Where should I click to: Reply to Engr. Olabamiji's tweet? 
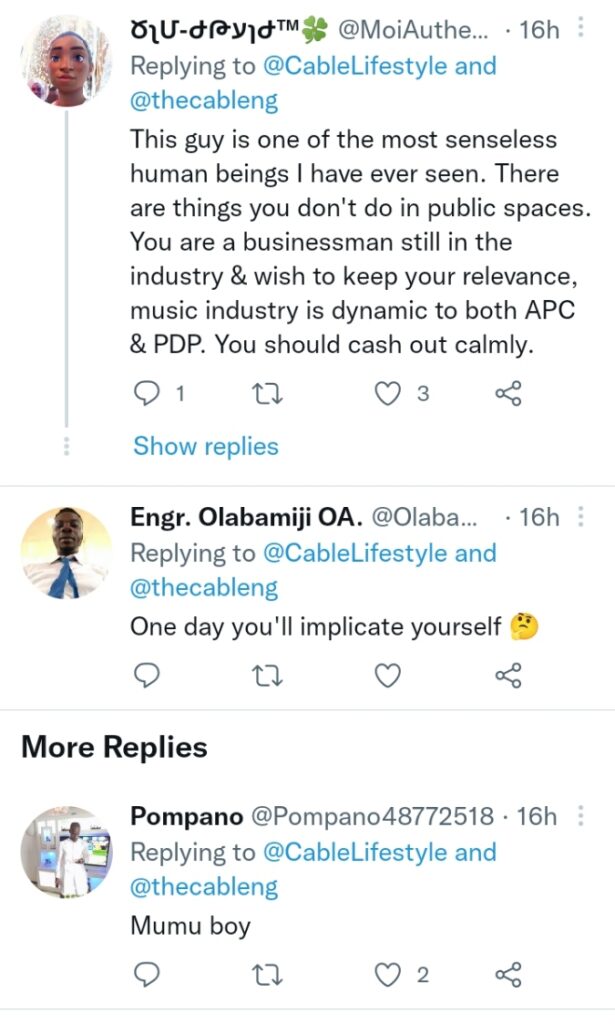click(147, 677)
